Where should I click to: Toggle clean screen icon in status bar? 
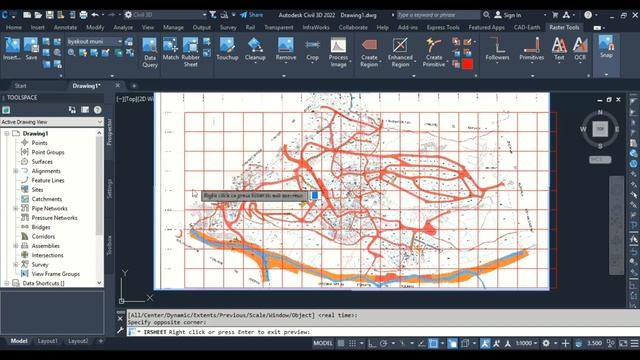point(623,343)
